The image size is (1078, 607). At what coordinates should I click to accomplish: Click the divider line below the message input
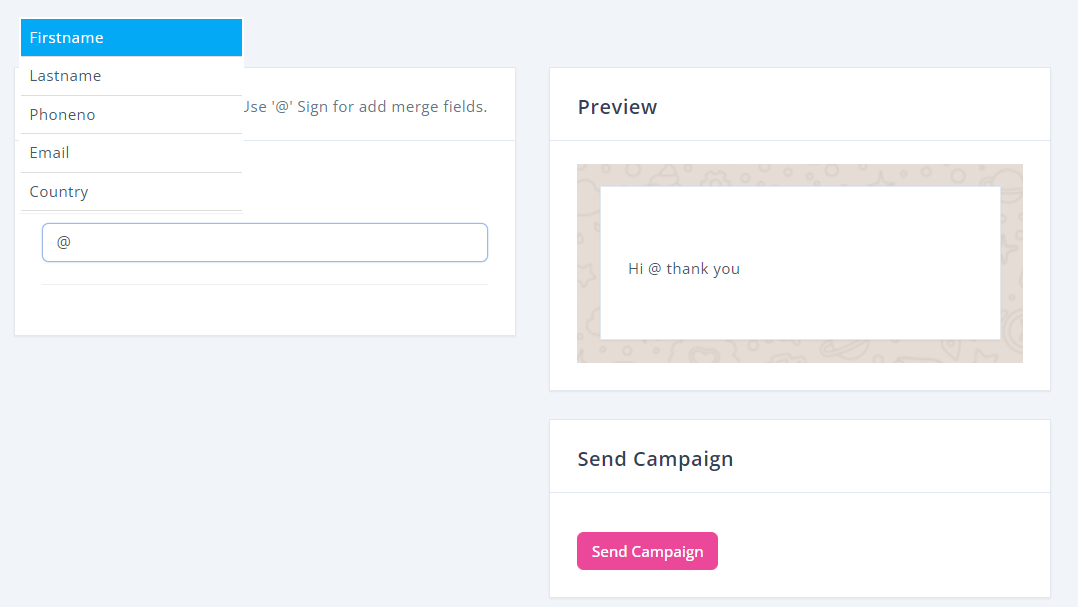265,285
